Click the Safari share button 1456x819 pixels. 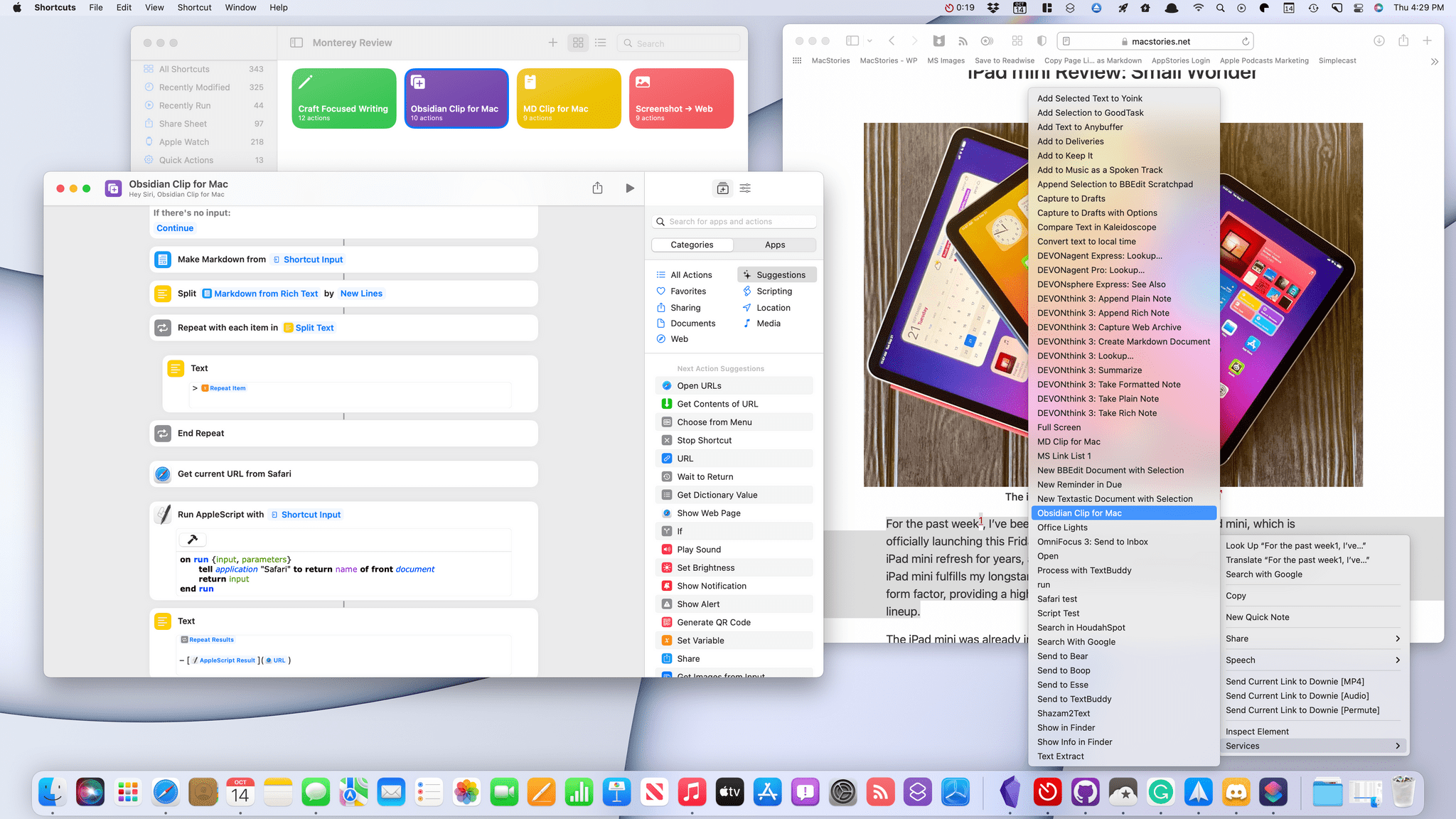click(1403, 41)
